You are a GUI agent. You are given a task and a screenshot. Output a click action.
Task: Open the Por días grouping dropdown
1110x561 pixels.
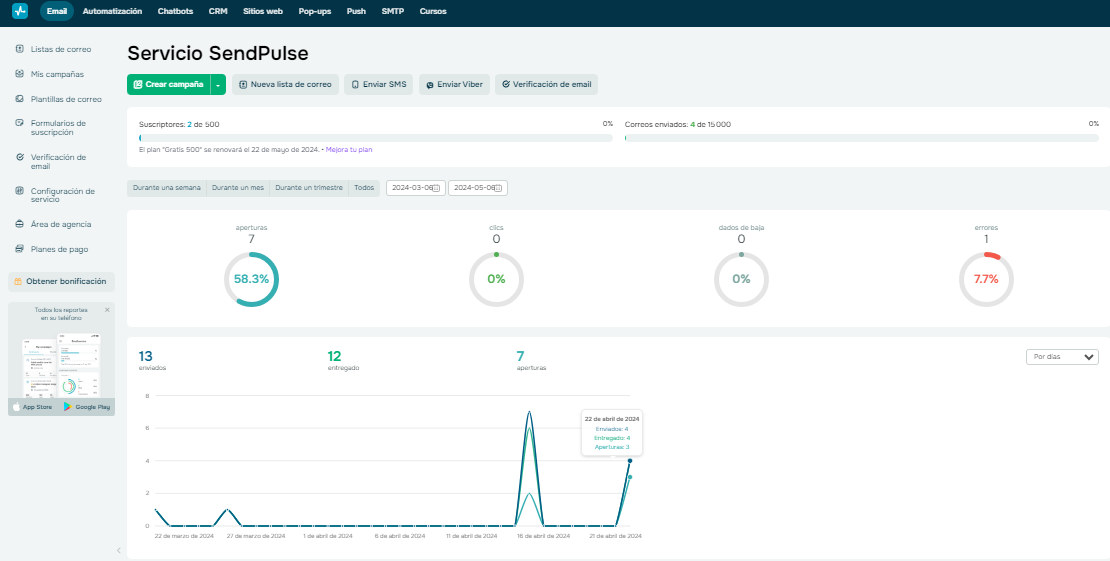[x=1062, y=357]
